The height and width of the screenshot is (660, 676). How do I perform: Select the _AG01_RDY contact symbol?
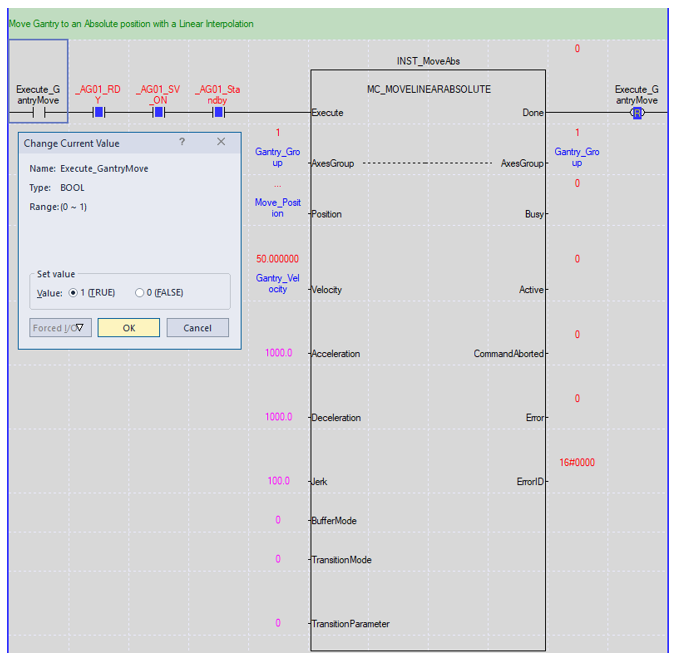(98, 113)
